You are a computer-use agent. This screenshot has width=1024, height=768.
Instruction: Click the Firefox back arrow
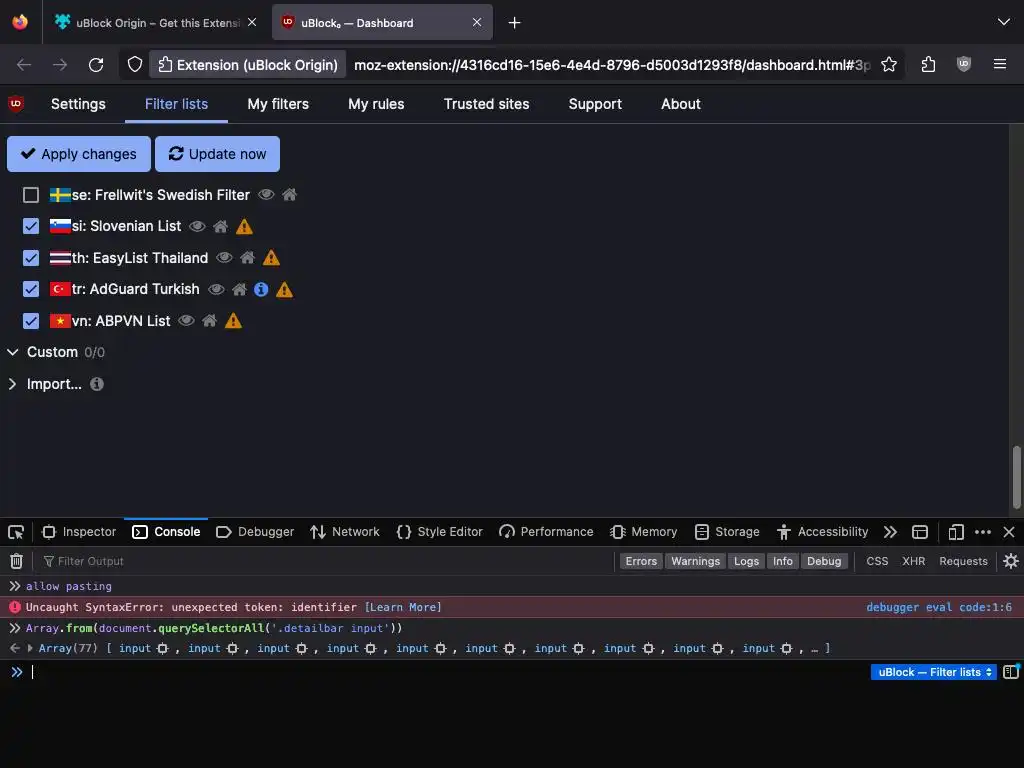(x=24, y=65)
